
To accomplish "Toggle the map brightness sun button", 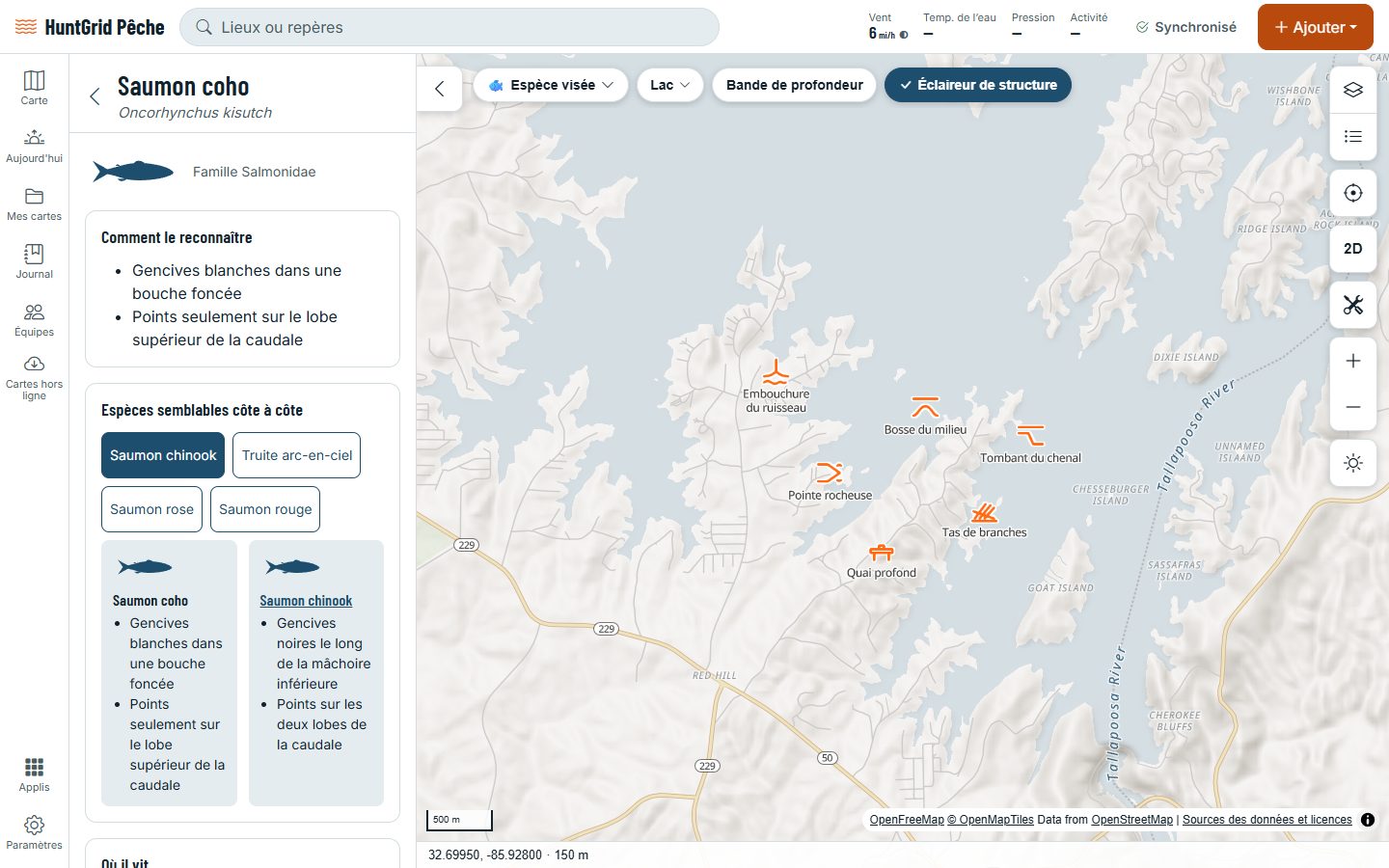I will pyautogui.click(x=1353, y=463).
